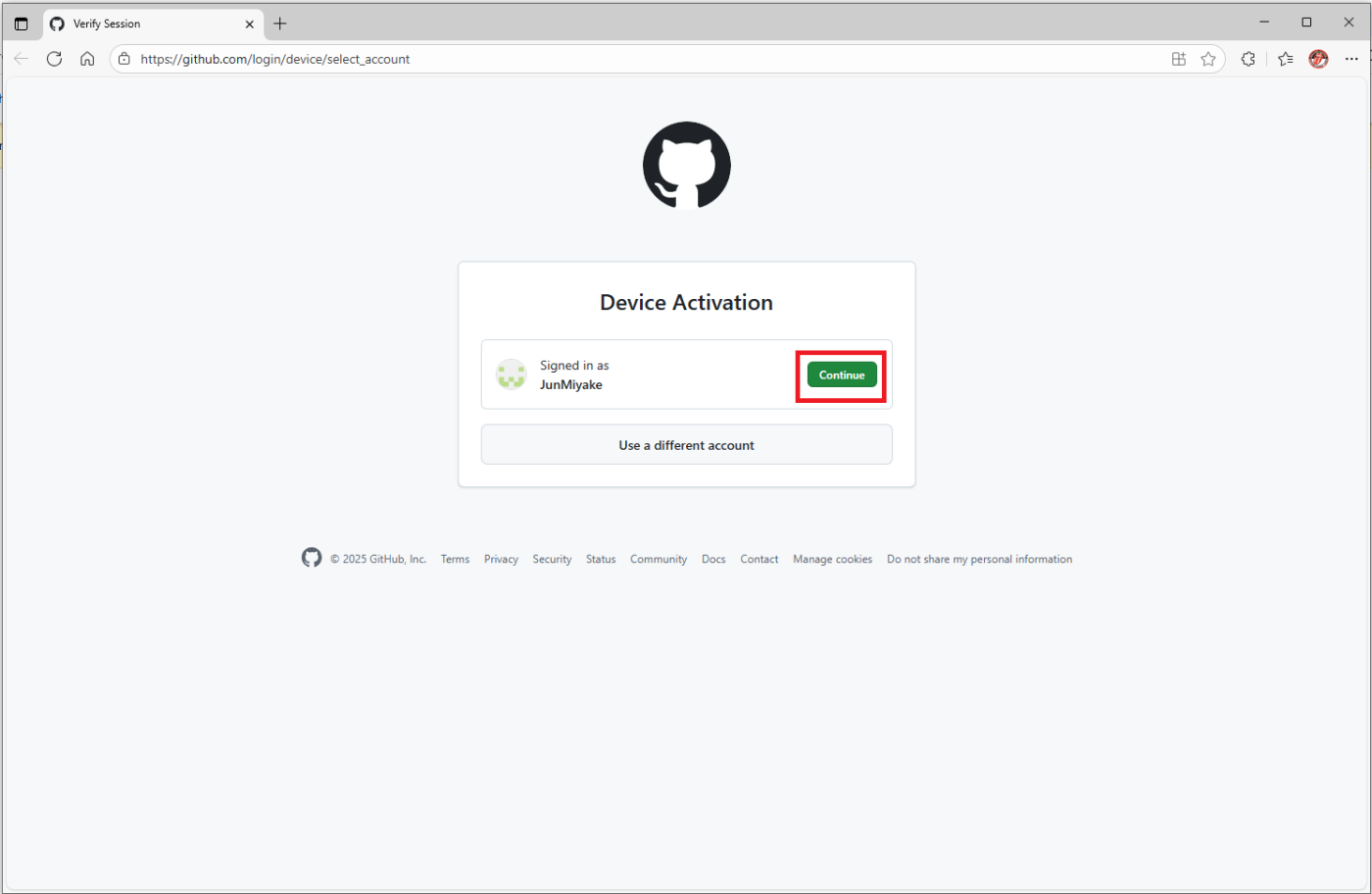
Task: Close the browser window
Action: coord(1348,22)
